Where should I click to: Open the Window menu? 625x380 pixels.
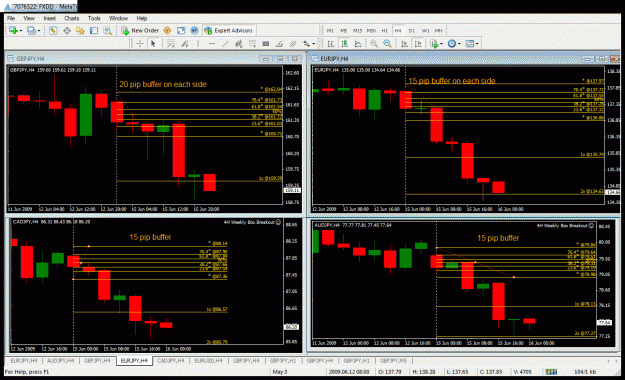click(118, 18)
